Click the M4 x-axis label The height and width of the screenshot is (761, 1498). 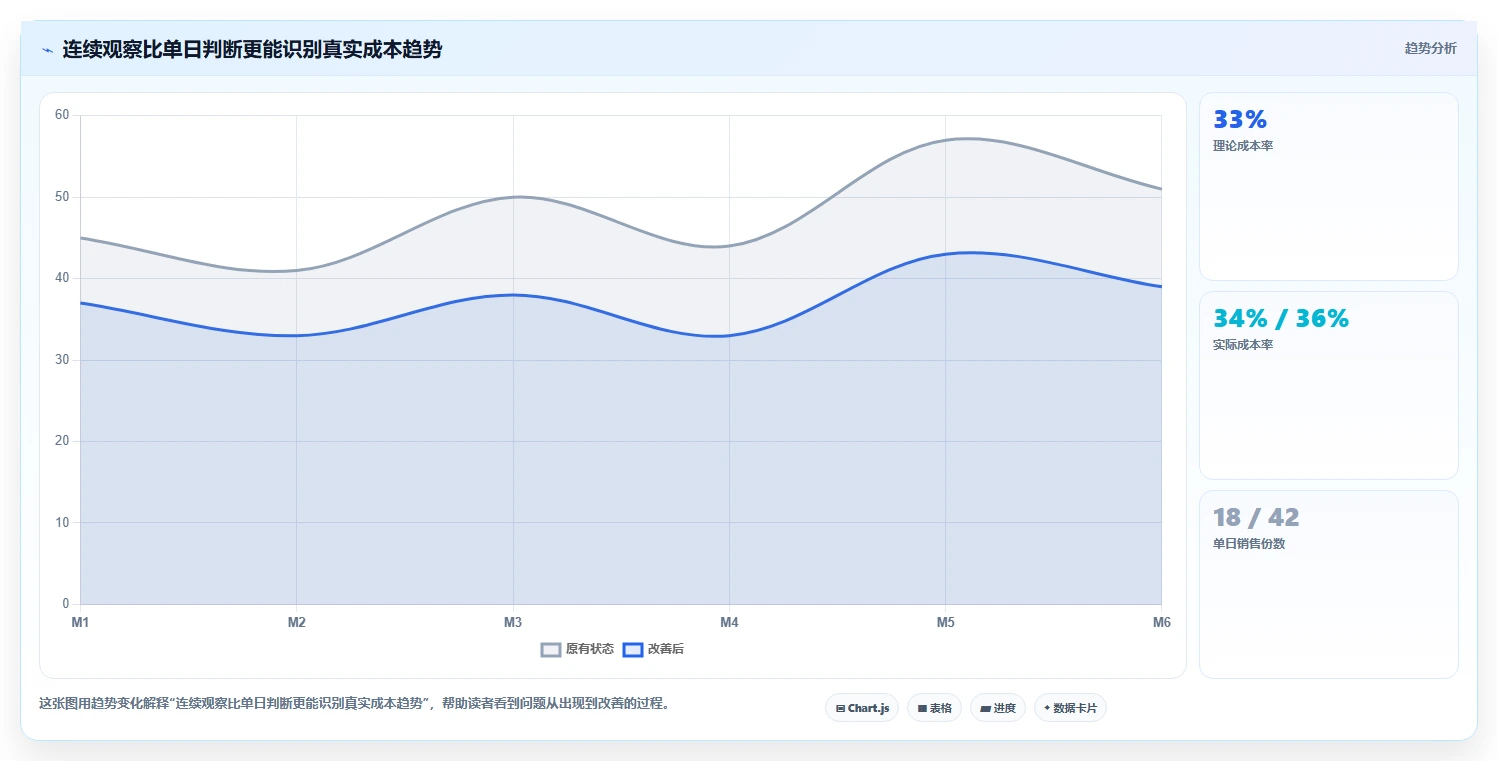[x=729, y=622]
